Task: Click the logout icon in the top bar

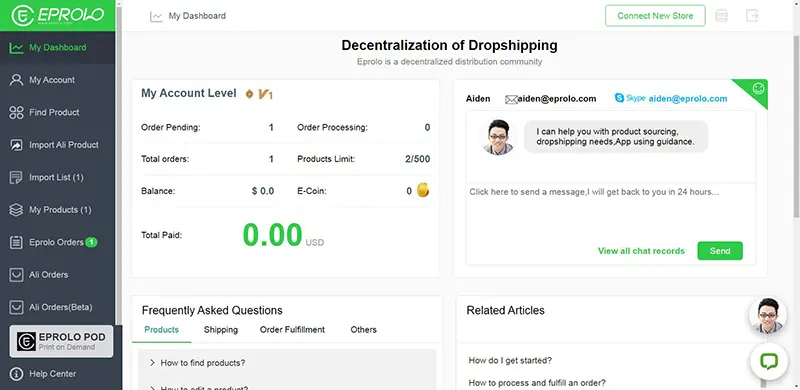Action: (752, 16)
